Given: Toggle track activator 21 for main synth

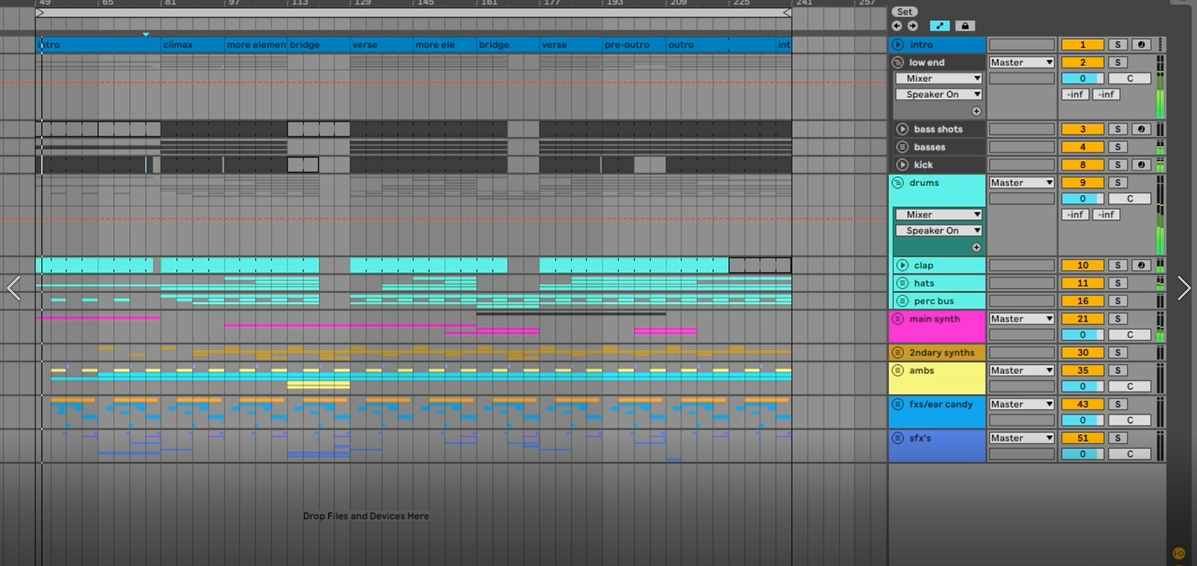Looking at the screenshot, I should point(1082,319).
